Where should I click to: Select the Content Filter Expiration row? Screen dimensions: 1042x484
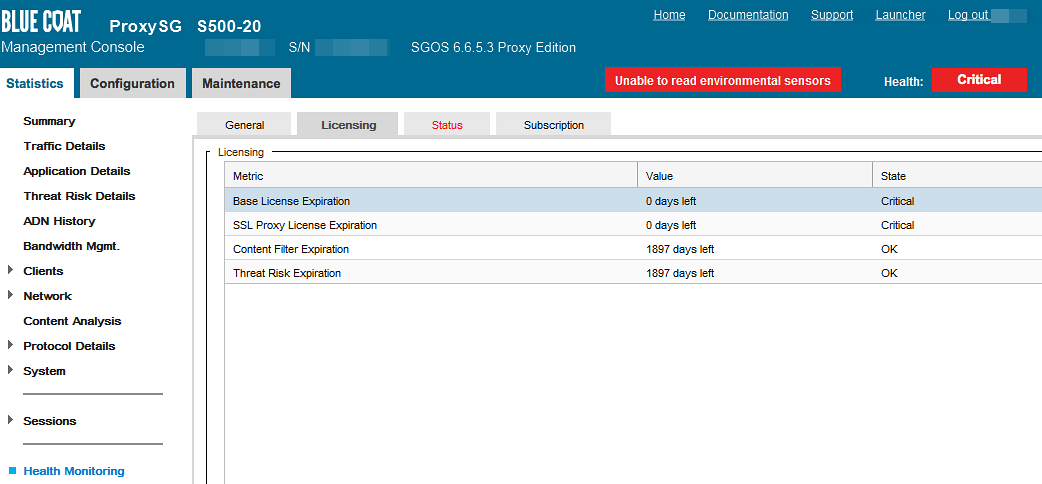(633, 249)
